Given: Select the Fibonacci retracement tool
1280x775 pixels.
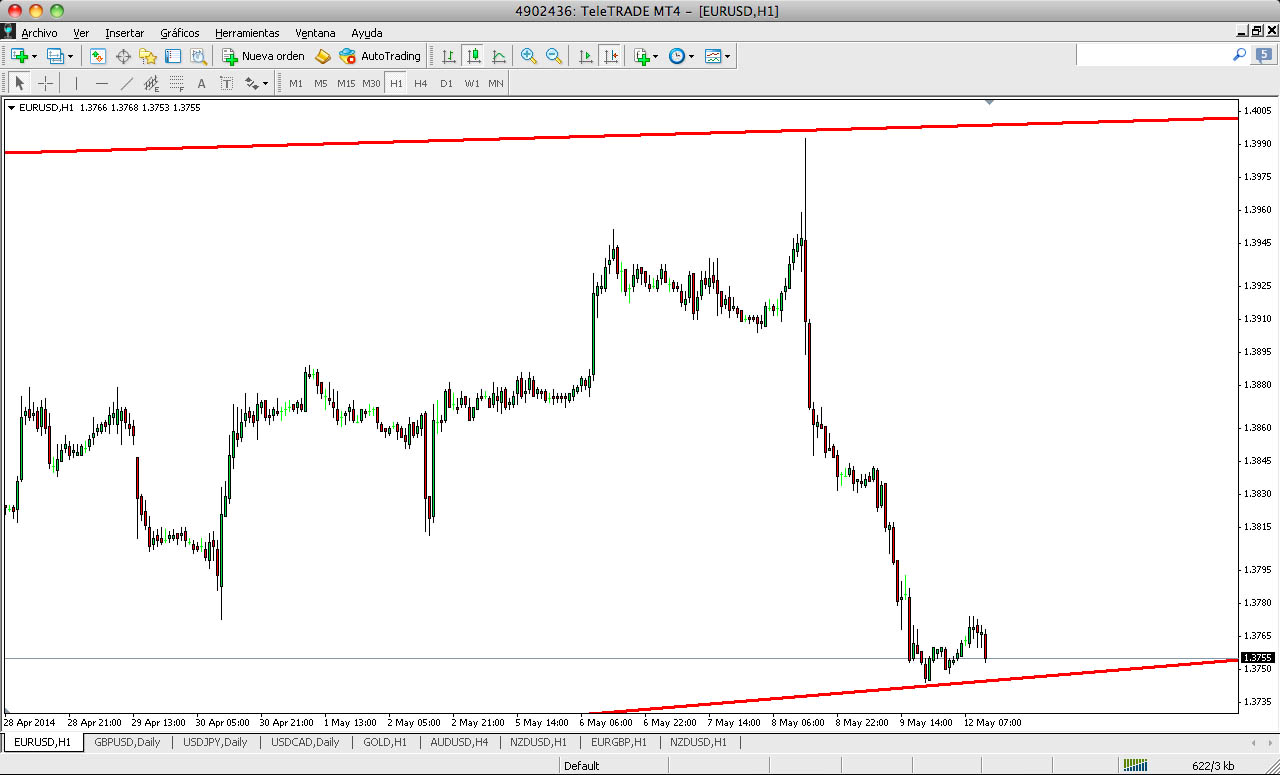Looking at the screenshot, I should coord(176,83).
